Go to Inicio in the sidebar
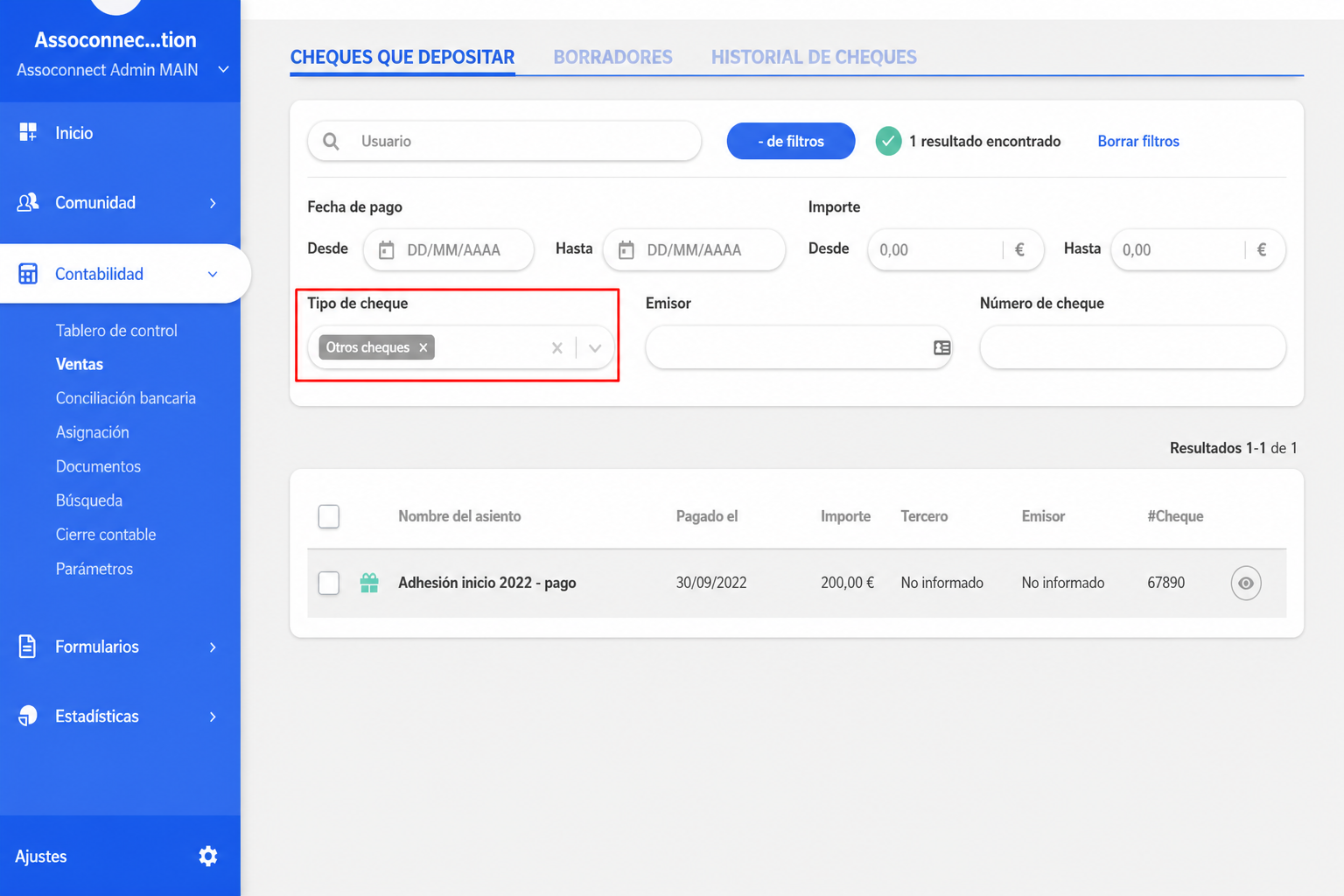This screenshot has height=896, width=1344. click(x=74, y=133)
